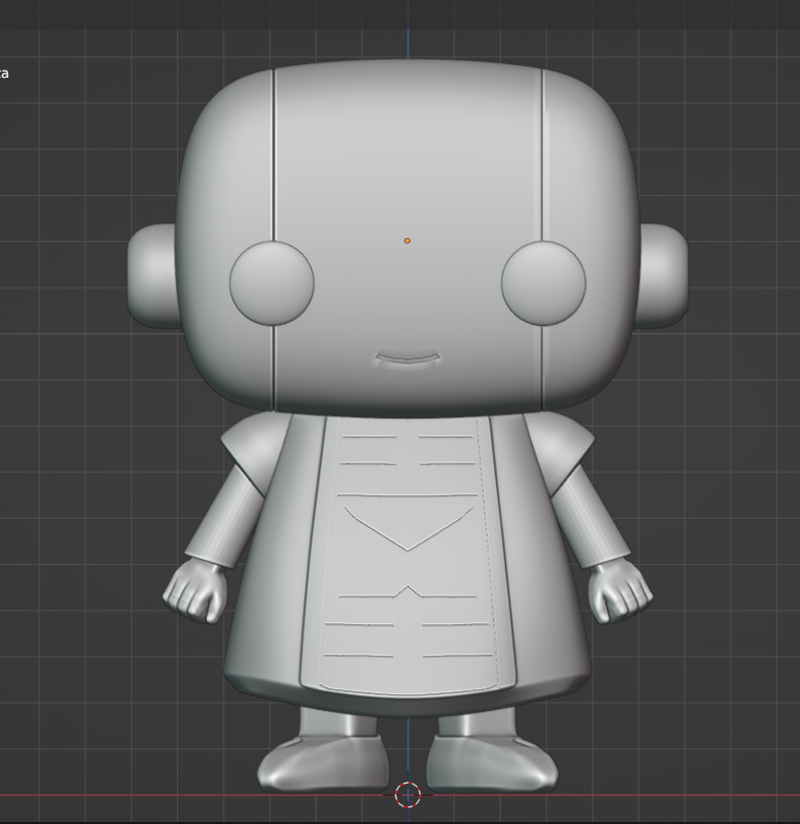Click the round eye on the viewer's right
Image resolution: width=800 pixels, height=824 pixels.
[x=543, y=283]
